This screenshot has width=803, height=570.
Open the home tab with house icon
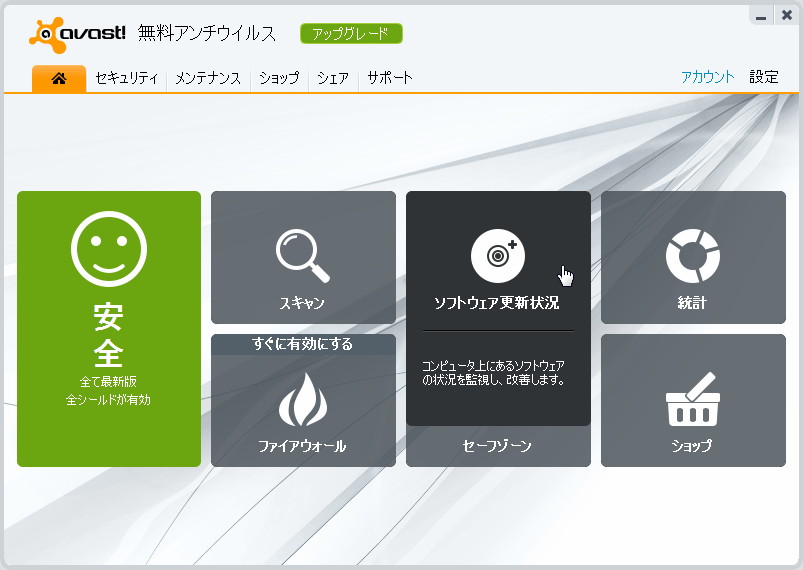pos(59,78)
